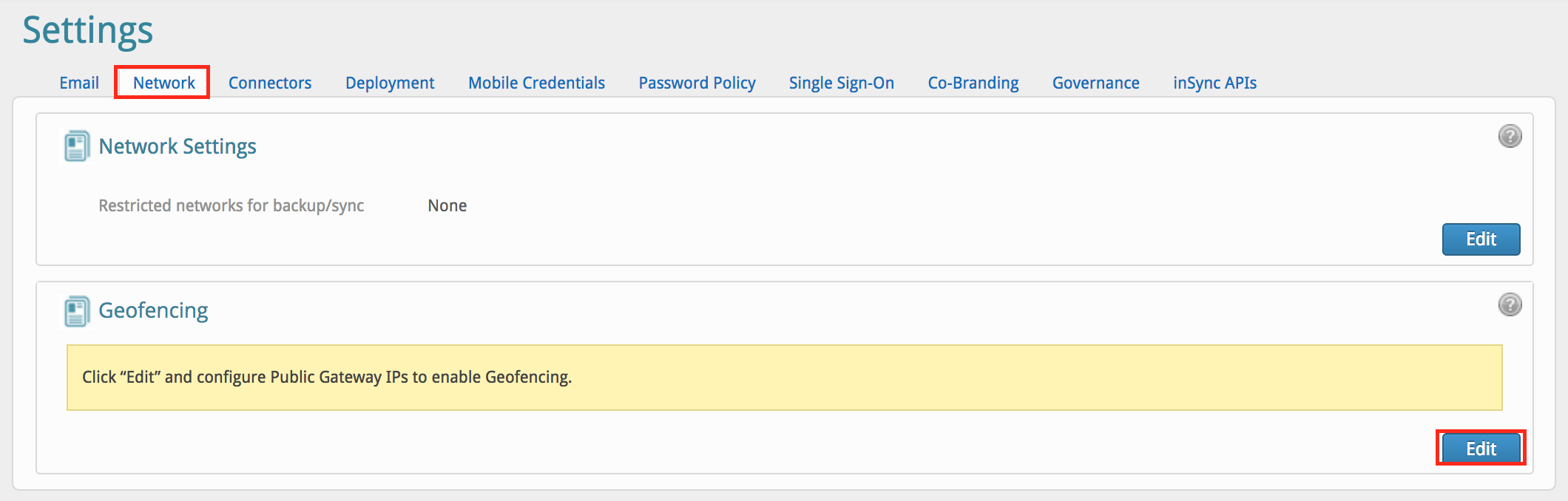Click the Settings page heading

[87, 30]
